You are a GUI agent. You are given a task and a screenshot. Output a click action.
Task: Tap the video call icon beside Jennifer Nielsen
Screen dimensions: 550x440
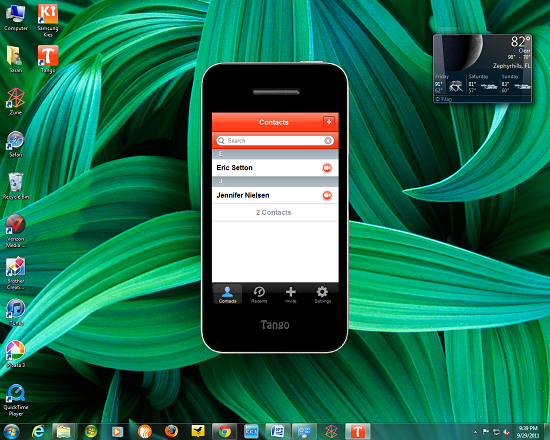(327, 195)
